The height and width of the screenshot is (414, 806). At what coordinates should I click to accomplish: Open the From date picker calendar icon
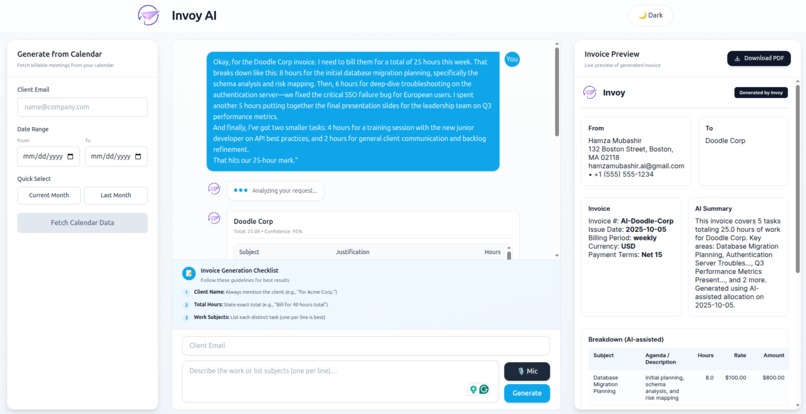(70, 156)
